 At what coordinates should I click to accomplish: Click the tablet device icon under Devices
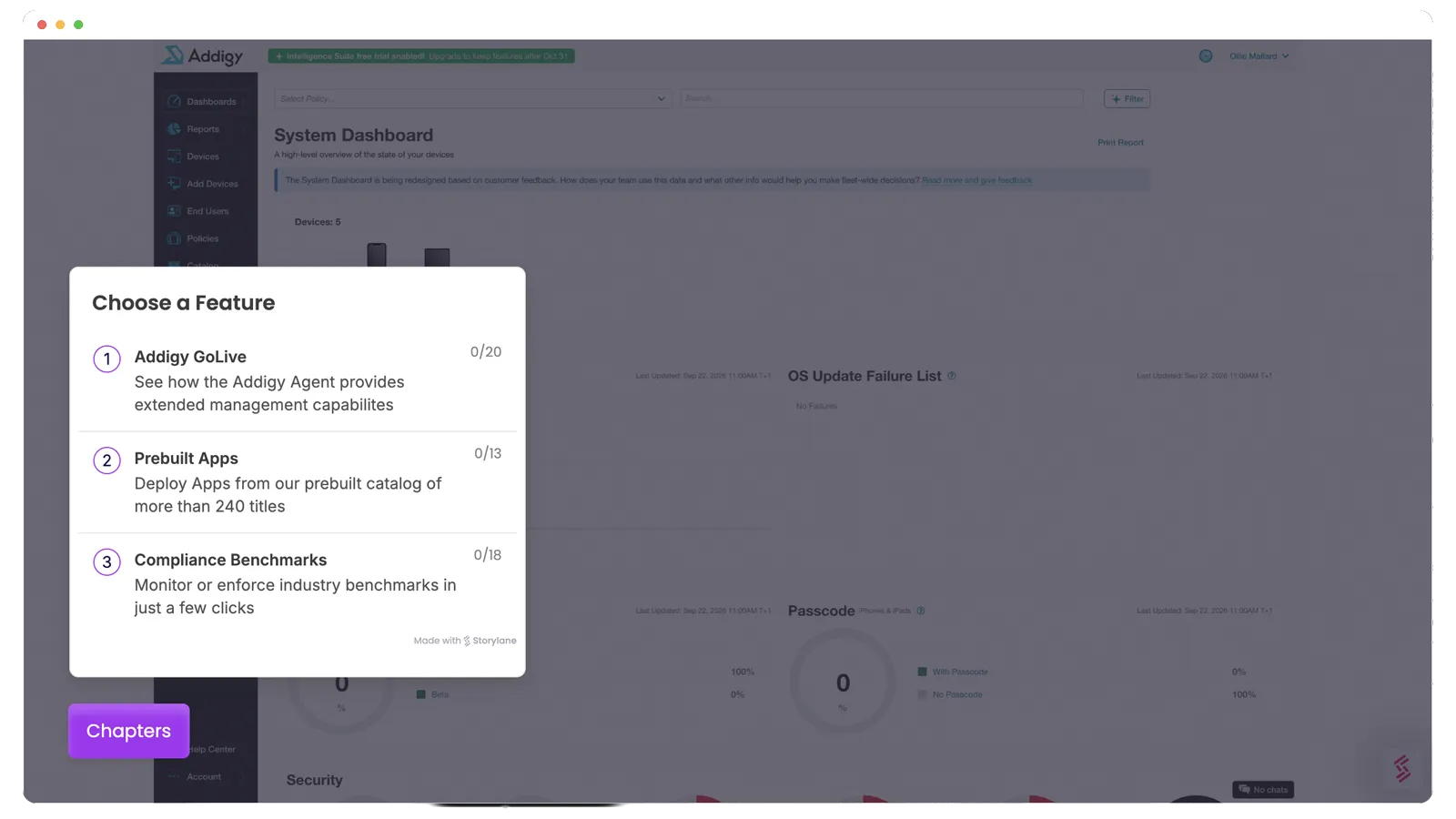click(x=437, y=258)
